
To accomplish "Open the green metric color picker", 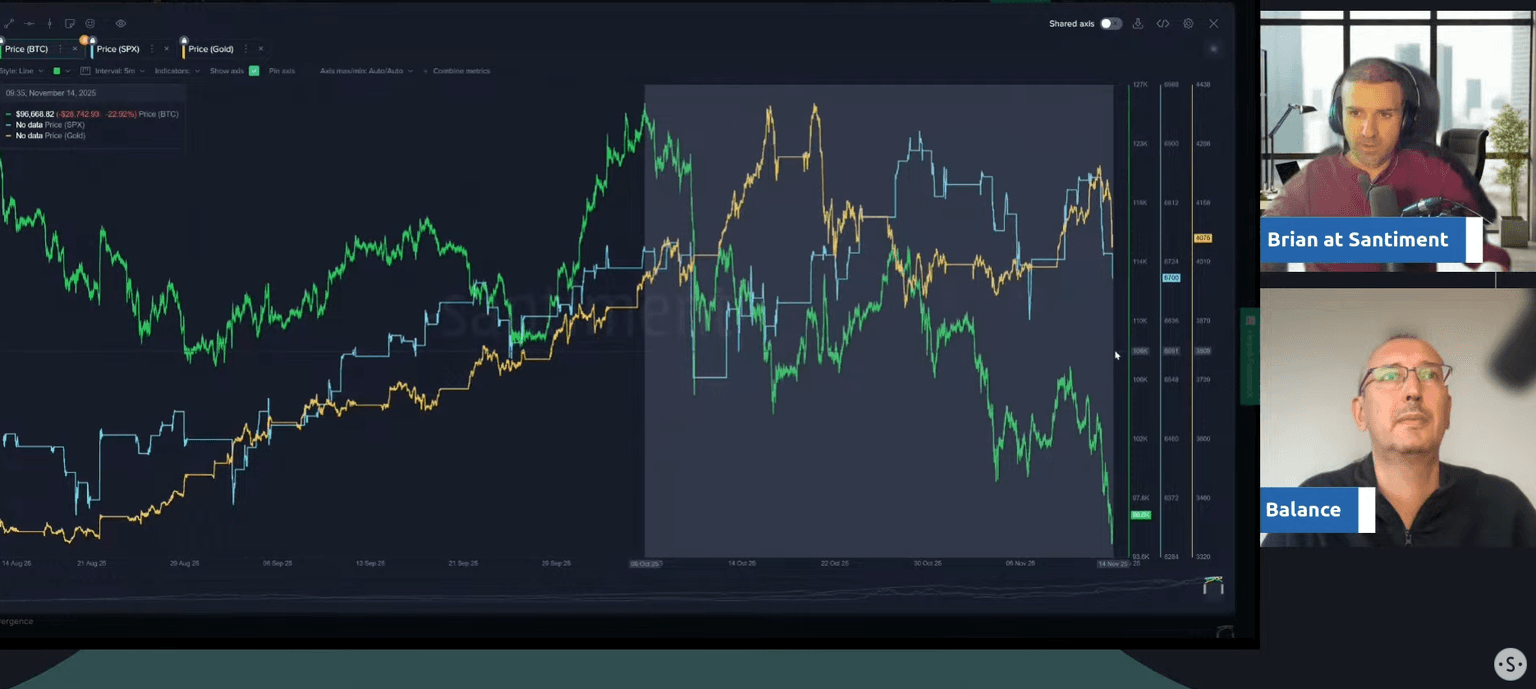I will point(59,71).
